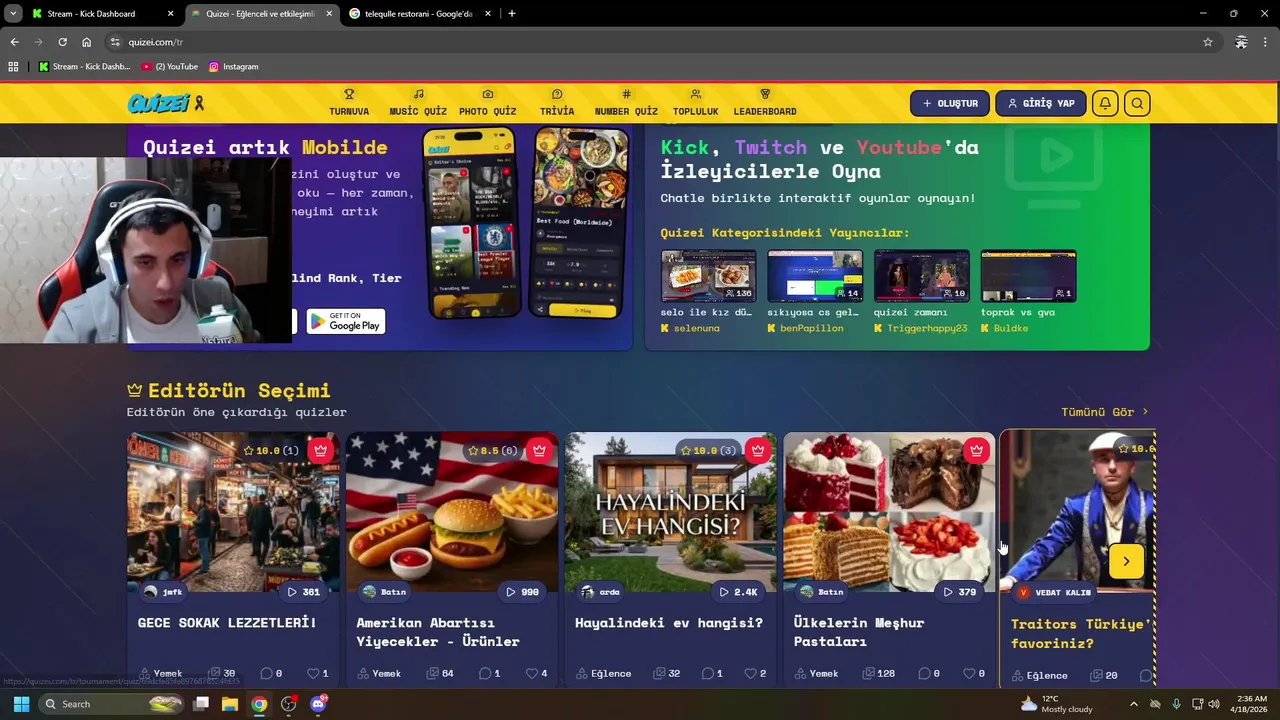Click the VEDAT KALIN author label
The image size is (1280, 720).
[1055, 592]
